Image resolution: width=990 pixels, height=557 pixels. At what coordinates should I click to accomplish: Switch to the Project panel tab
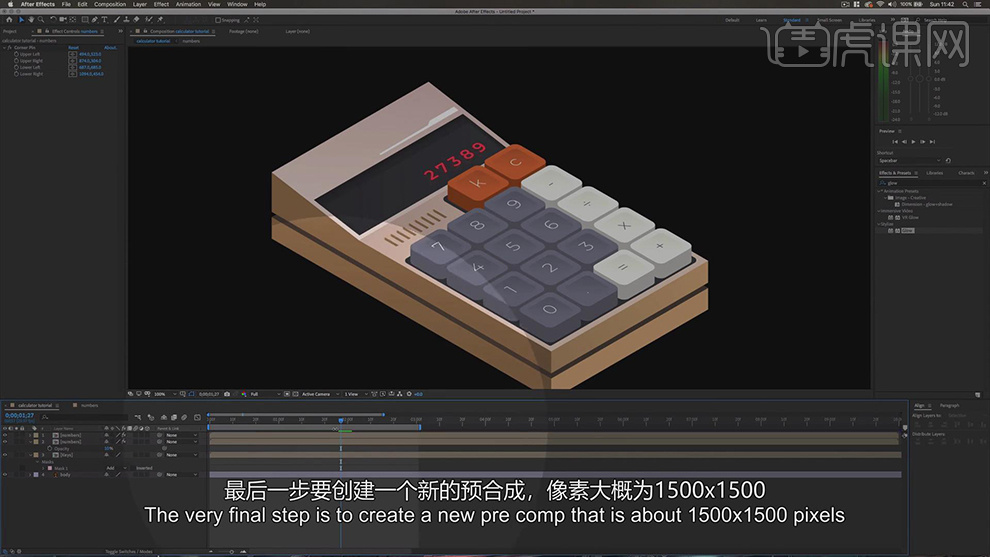[x=10, y=31]
